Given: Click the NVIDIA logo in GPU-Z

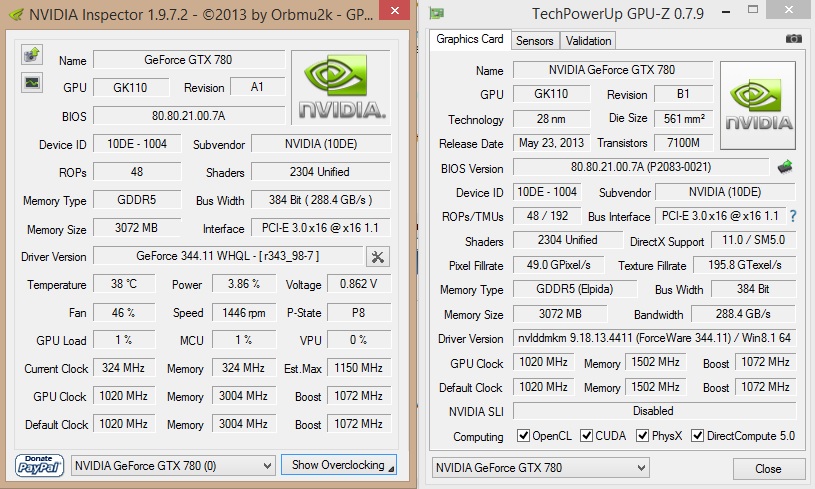Looking at the screenshot, I should (758, 105).
